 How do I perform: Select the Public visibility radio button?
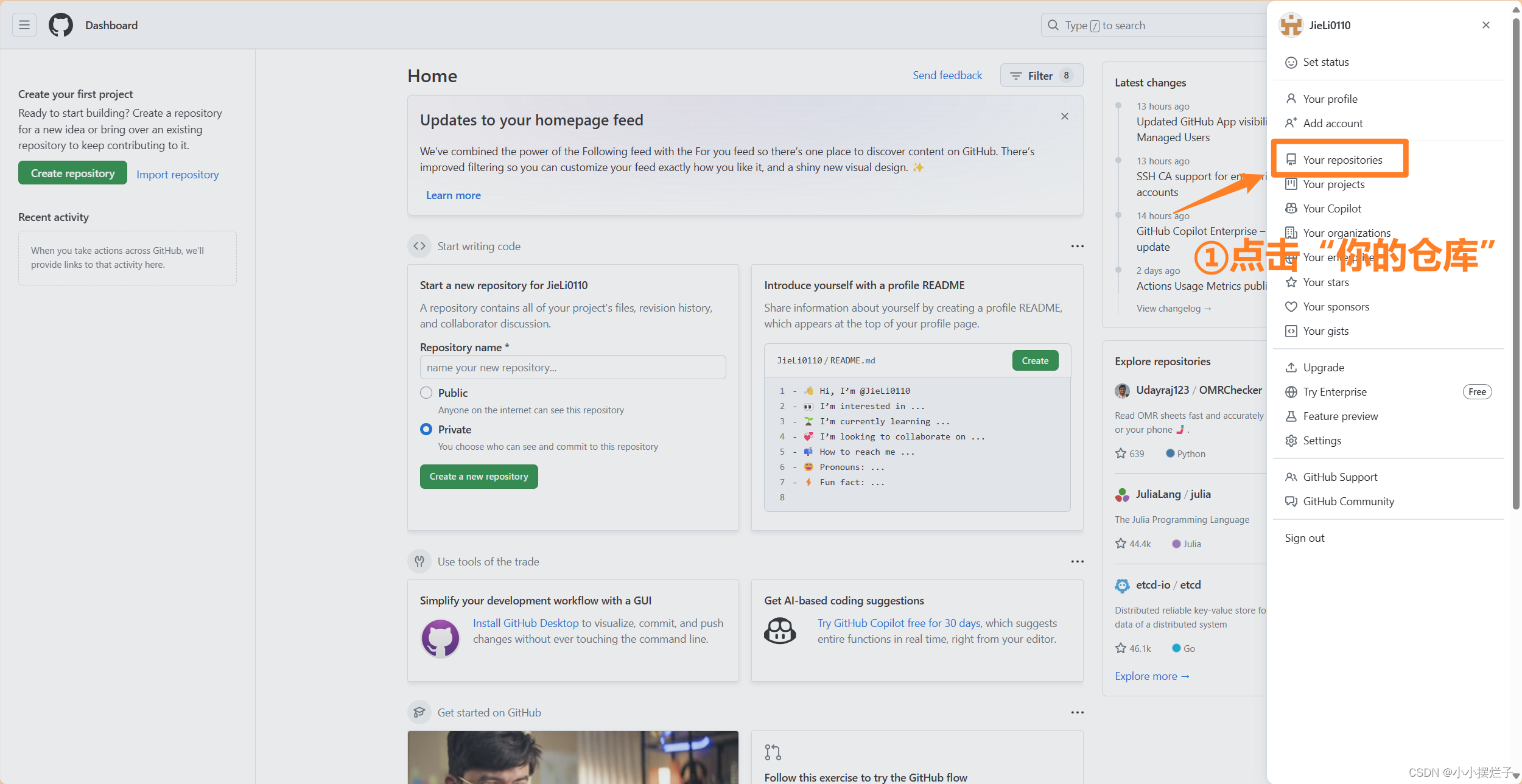tap(426, 393)
